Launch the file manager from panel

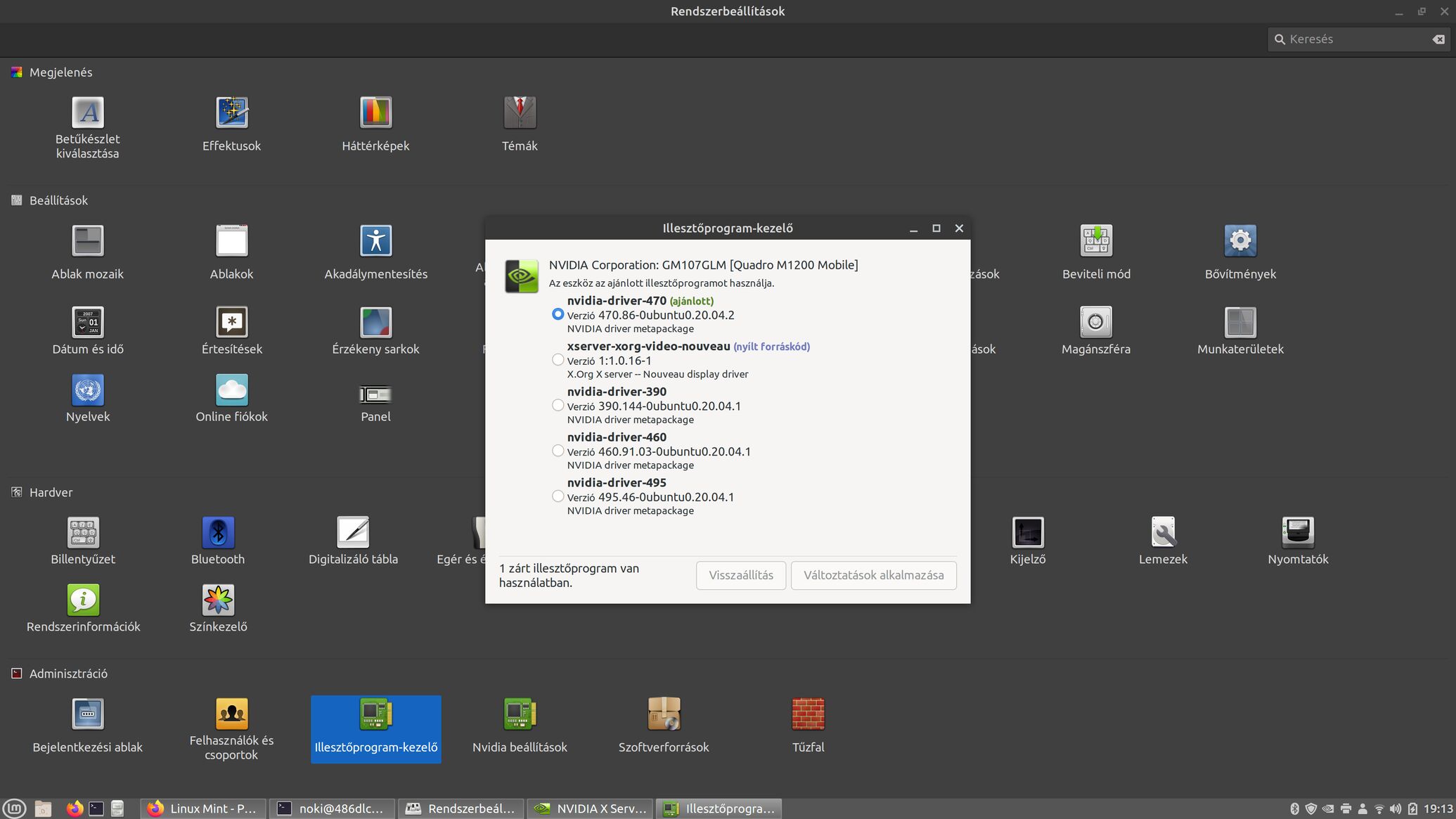click(43, 808)
